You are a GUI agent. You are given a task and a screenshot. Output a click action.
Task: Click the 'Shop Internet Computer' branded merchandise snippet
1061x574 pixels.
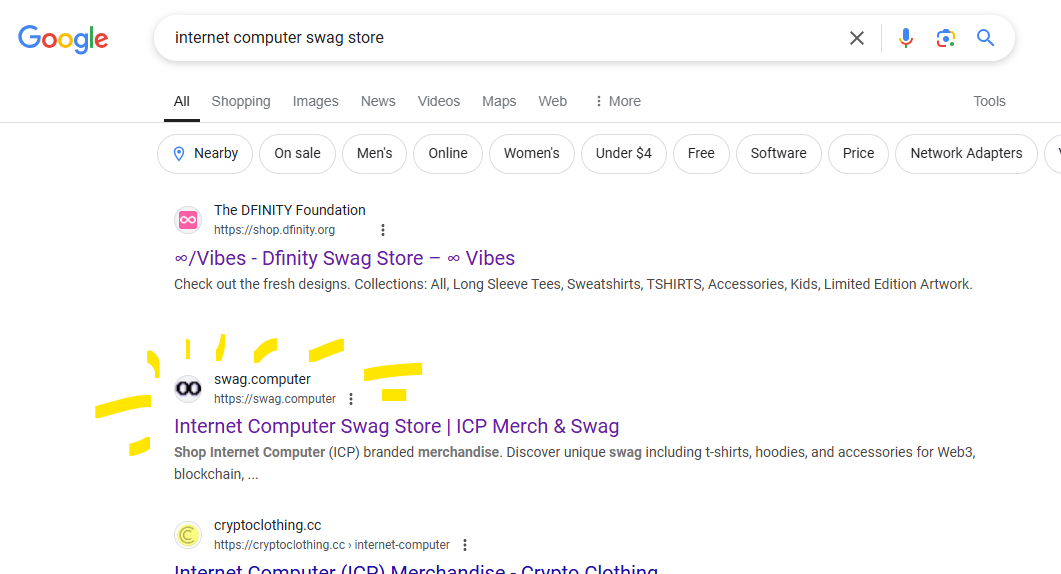[x=574, y=463]
